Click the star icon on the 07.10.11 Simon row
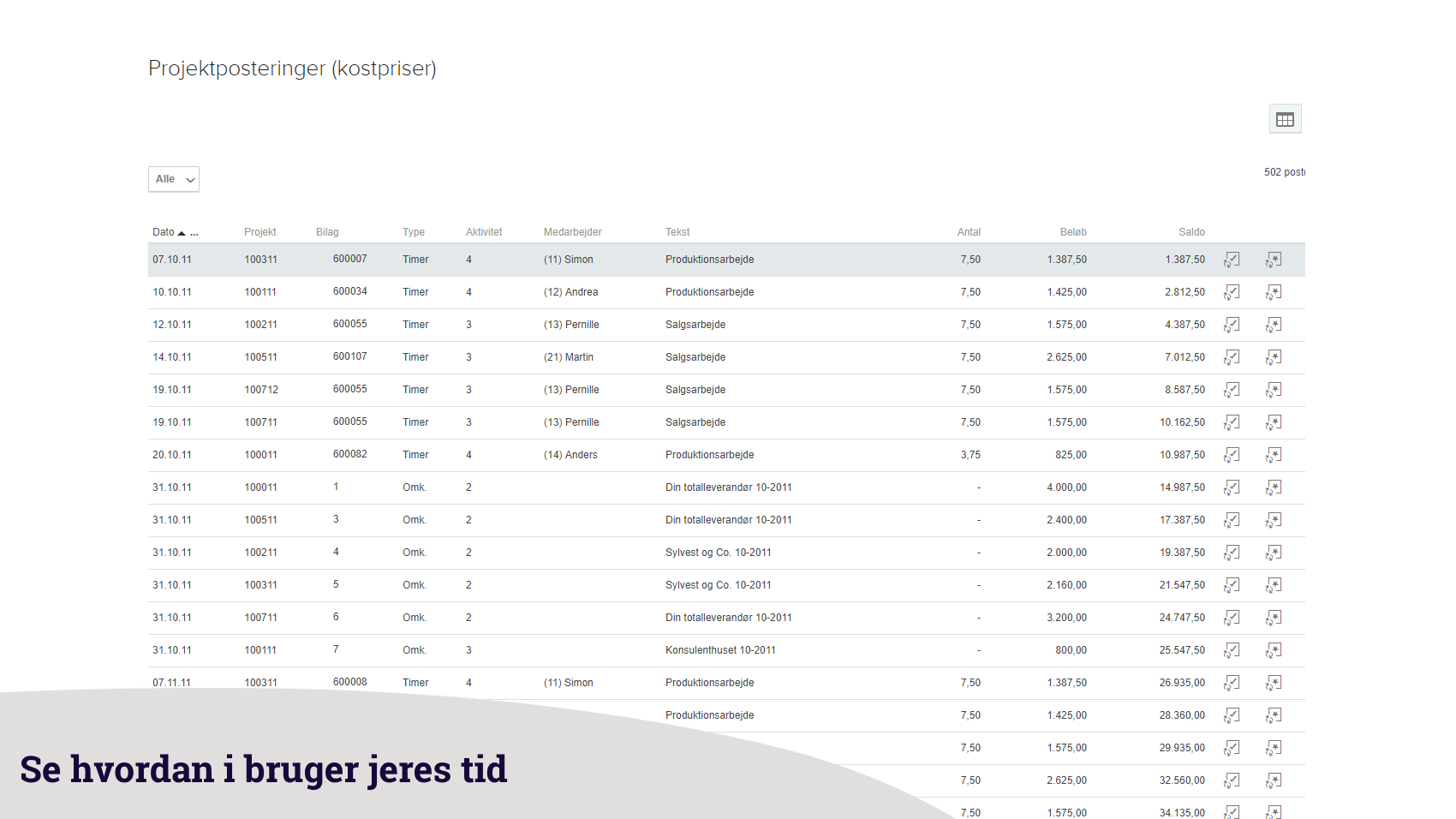 (x=1274, y=260)
